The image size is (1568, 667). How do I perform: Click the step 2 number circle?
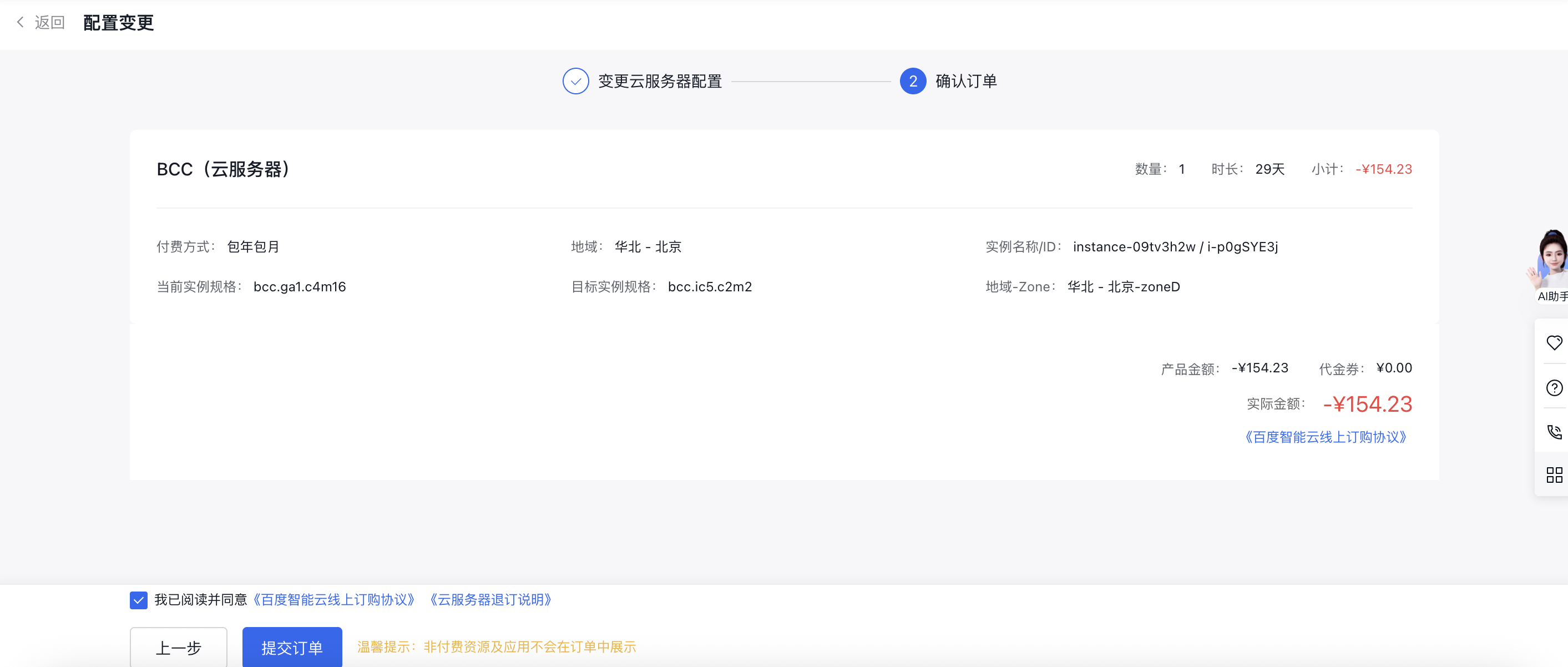(912, 81)
